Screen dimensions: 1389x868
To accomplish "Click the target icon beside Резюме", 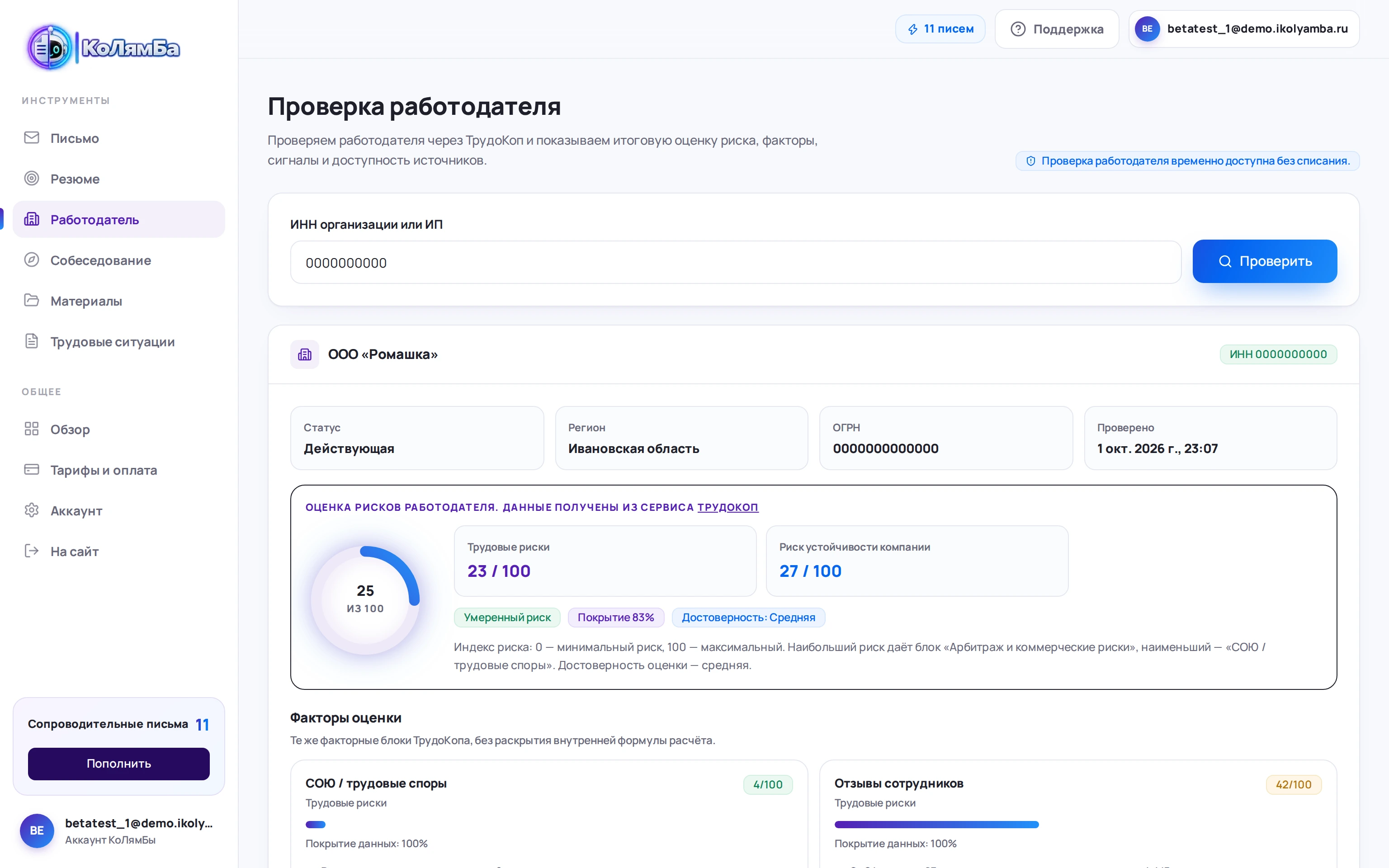I will pos(32,179).
